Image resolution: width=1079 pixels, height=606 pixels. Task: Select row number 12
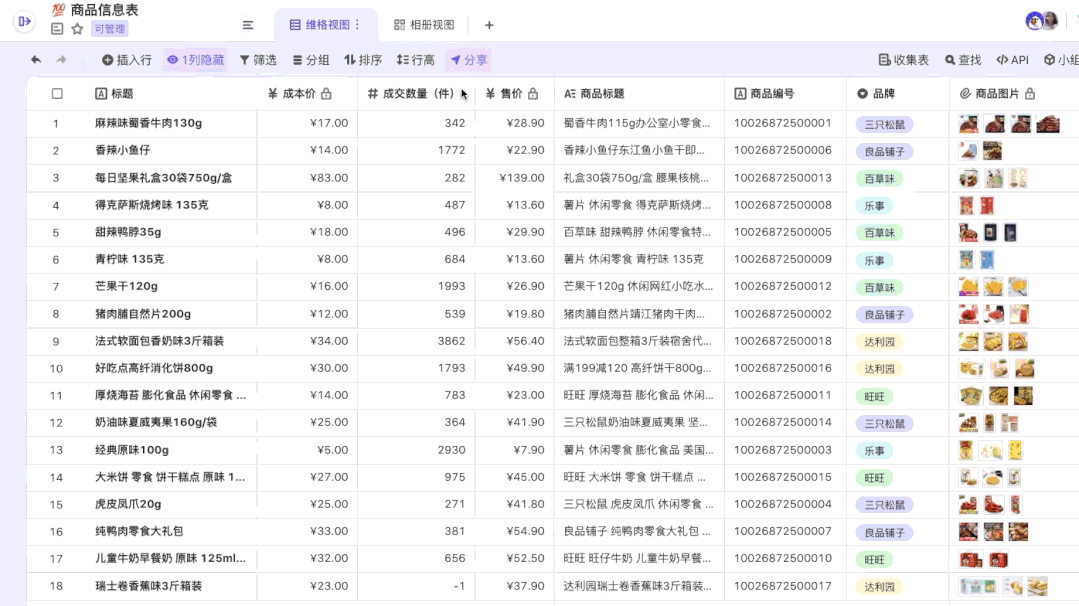[56, 423]
